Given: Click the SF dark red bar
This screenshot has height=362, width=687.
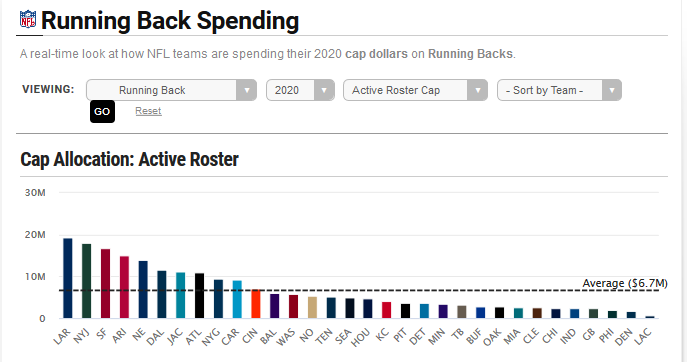Looking at the screenshot, I should click(x=106, y=284).
